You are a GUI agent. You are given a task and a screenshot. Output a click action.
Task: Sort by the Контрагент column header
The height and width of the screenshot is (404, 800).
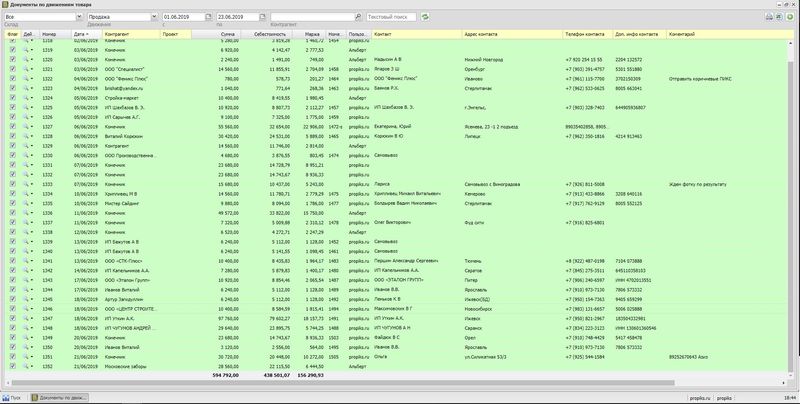pyautogui.click(x=131, y=34)
